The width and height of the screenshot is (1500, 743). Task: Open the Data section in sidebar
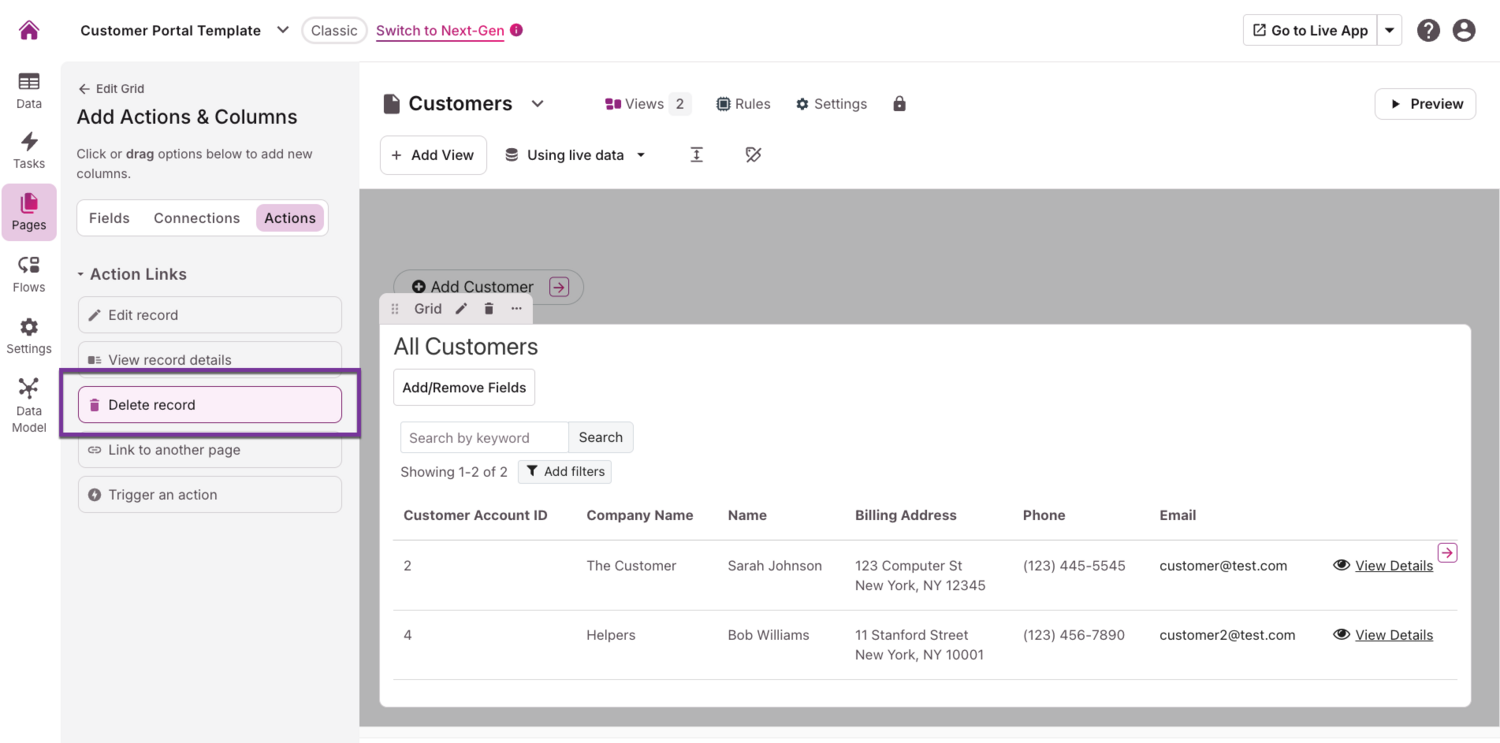click(x=29, y=90)
